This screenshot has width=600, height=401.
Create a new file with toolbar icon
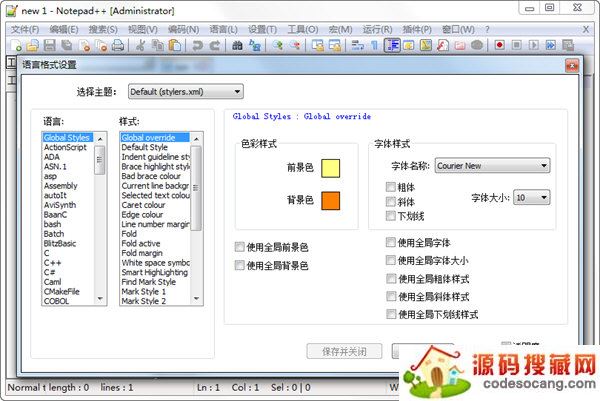pyautogui.click(x=16, y=46)
